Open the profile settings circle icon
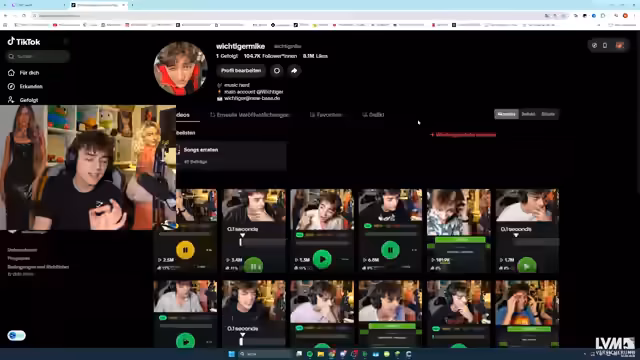The width and height of the screenshot is (640, 360). [277, 71]
